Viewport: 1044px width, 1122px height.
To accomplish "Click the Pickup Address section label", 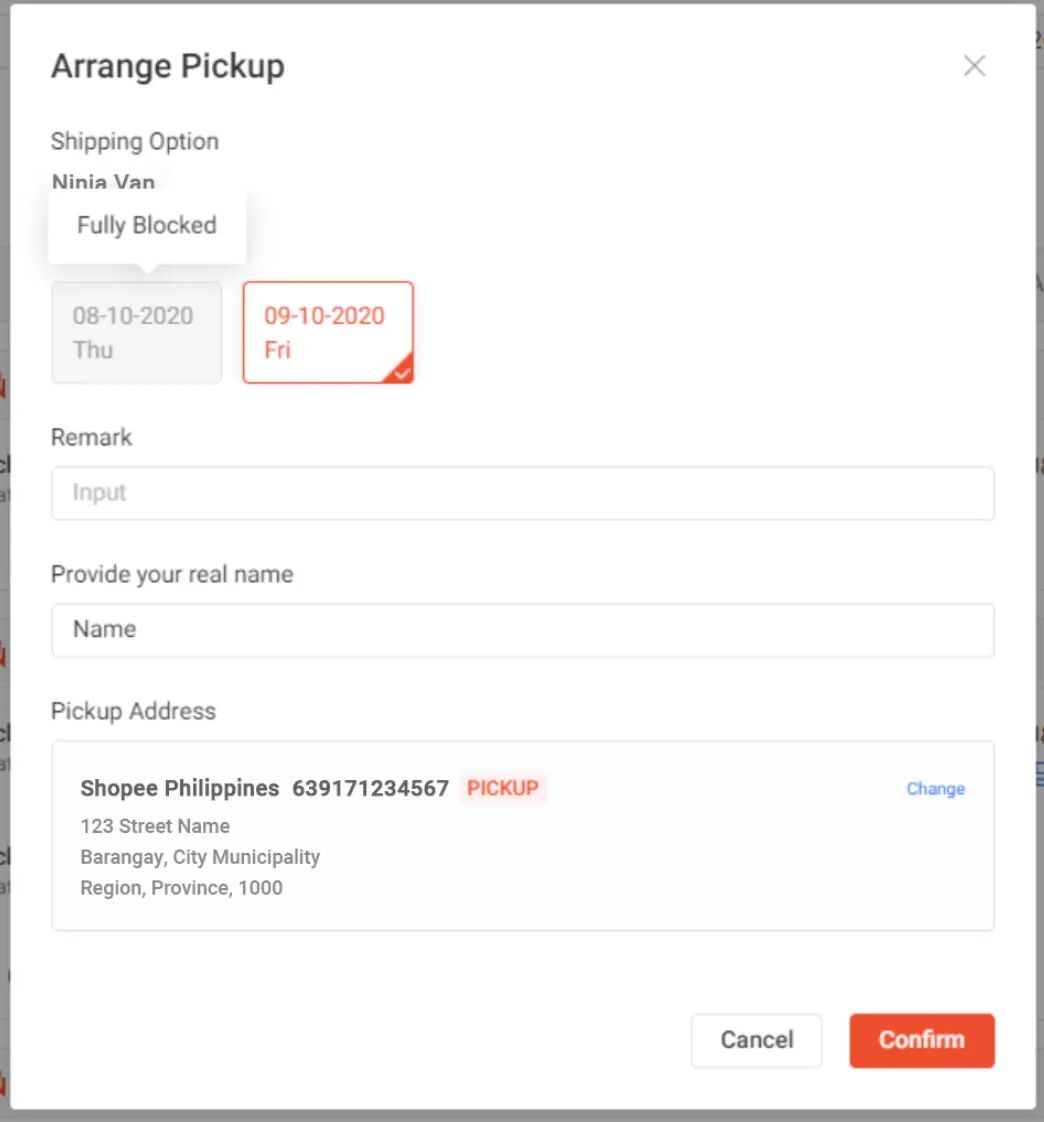I will [133, 711].
